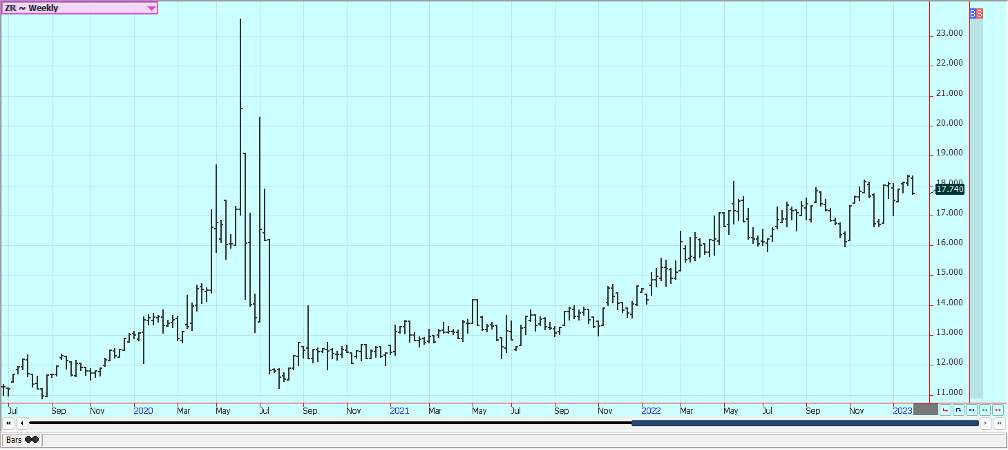Click the red S sell button
Screen dimensions: 1008x450
tap(980, 13)
